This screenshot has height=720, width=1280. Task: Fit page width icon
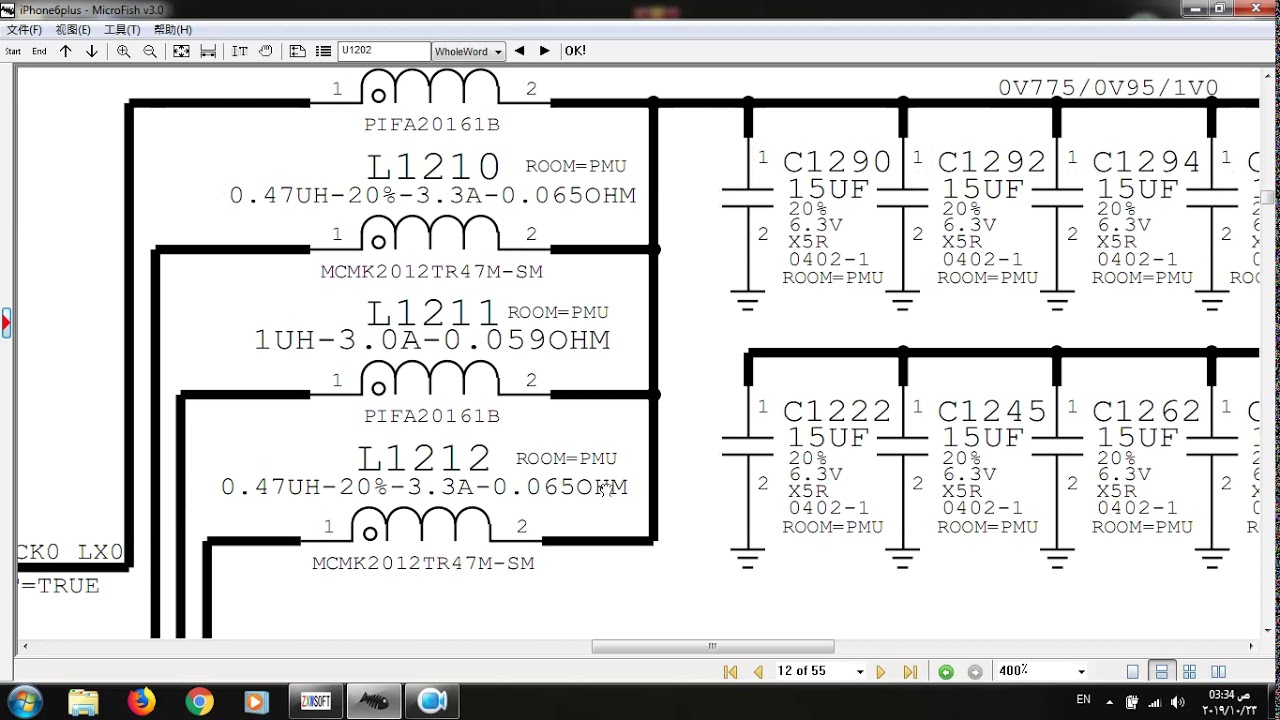[208, 51]
